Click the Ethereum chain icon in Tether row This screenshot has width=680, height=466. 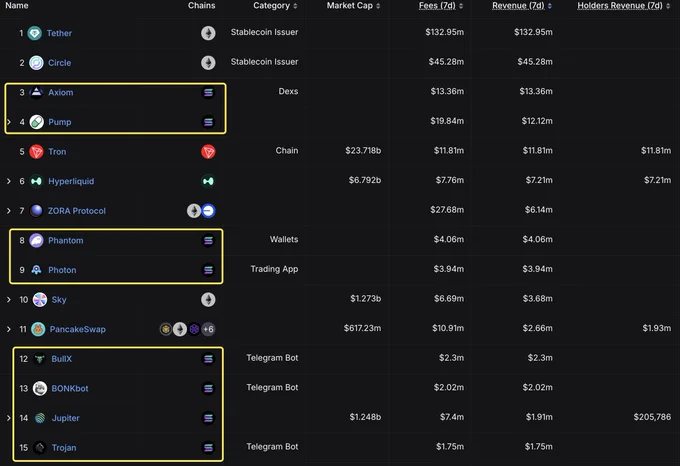208,33
